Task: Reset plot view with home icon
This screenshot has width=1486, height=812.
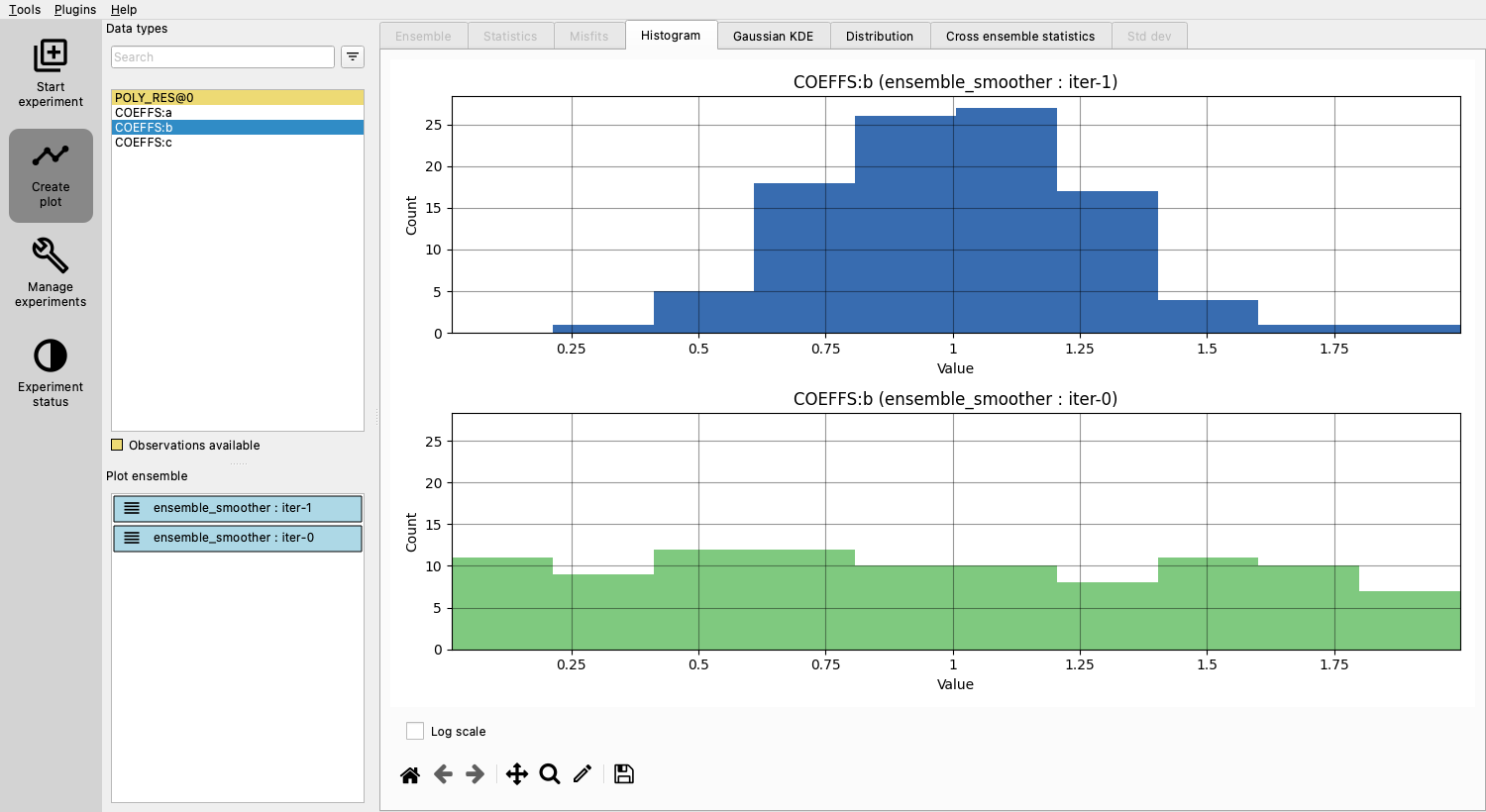Action: (x=410, y=774)
